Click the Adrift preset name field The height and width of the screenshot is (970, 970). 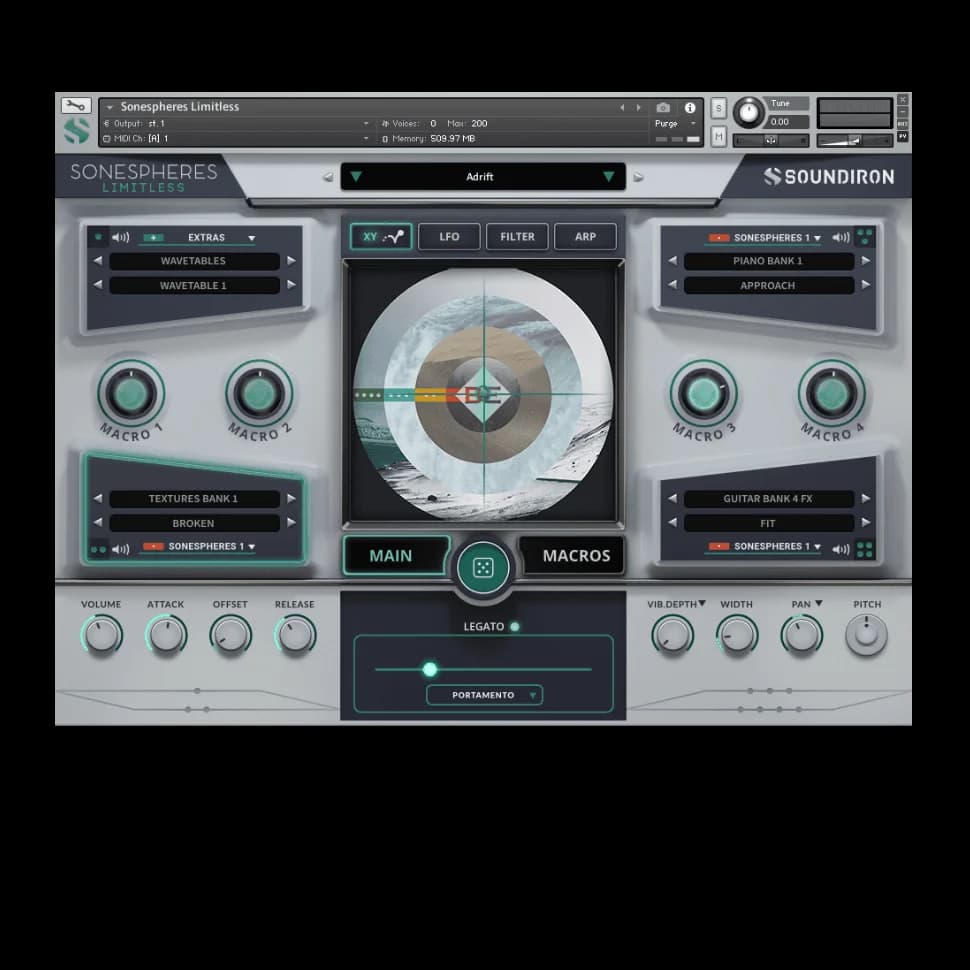483,176
